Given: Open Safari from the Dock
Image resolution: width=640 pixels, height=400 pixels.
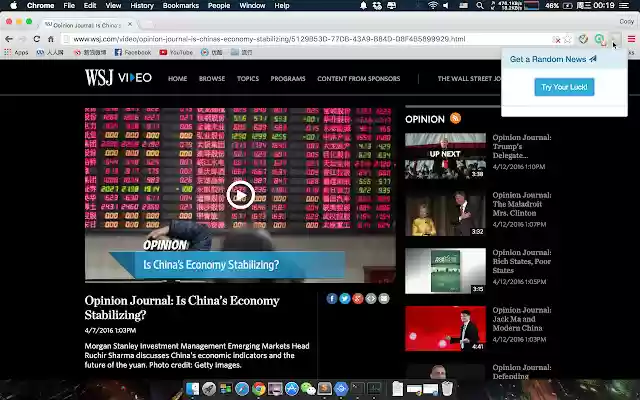Looking at the screenshot, I should (x=242, y=389).
